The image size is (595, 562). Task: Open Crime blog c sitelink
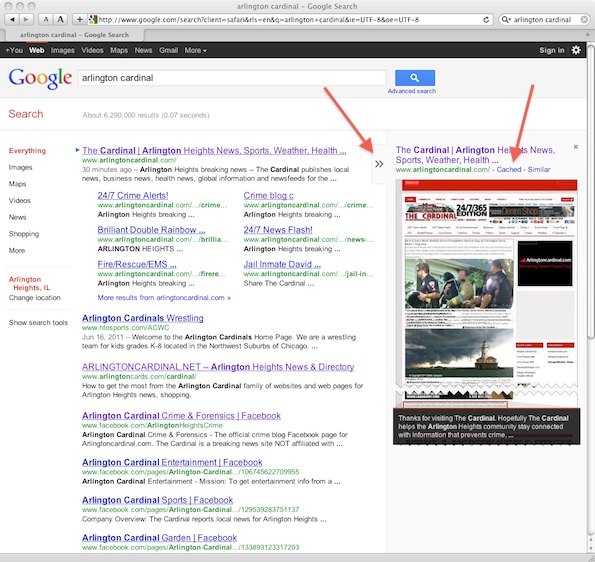tap(268, 195)
